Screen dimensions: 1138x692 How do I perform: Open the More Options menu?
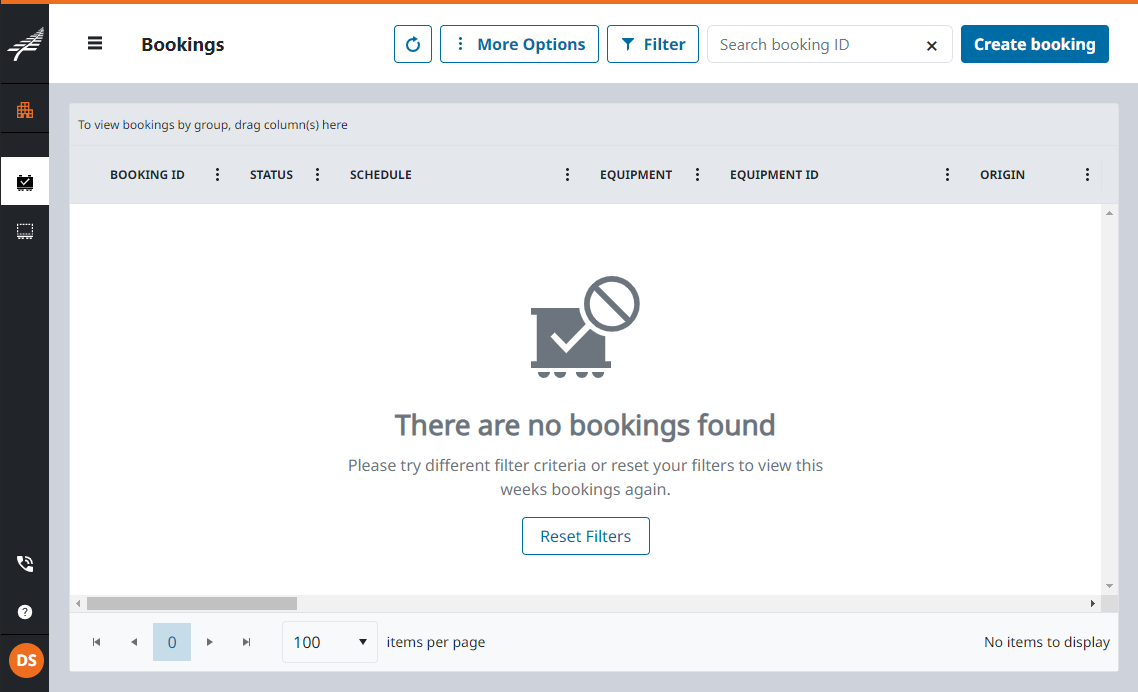[519, 44]
